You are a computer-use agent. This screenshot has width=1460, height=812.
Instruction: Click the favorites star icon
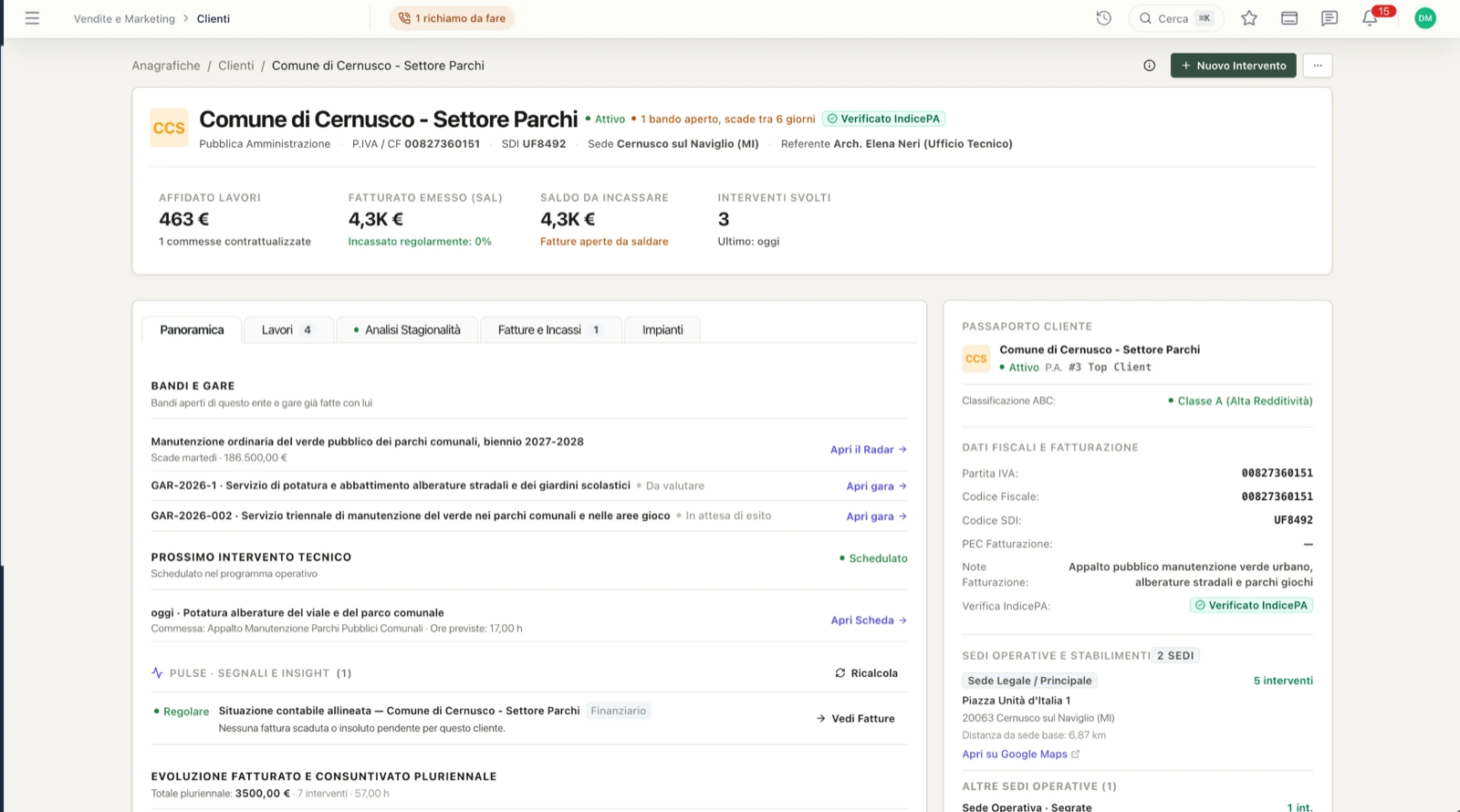point(1249,18)
